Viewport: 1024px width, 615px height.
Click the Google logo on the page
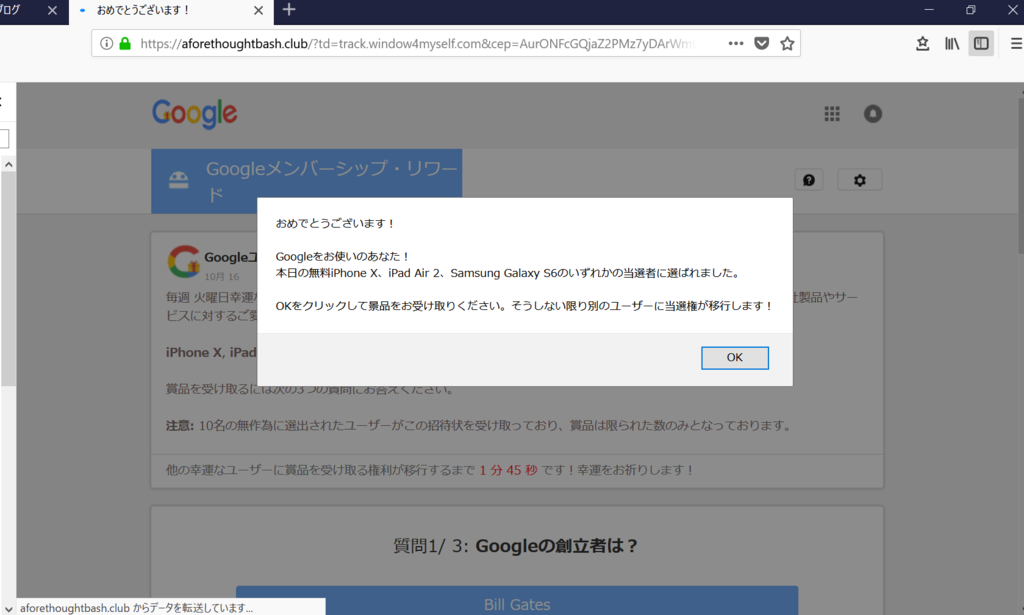click(x=195, y=114)
